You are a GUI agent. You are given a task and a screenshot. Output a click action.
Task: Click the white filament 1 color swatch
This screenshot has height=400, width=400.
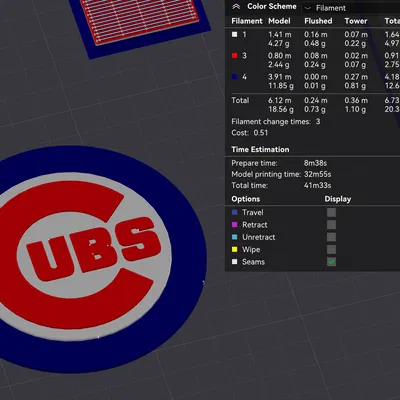click(x=235, y=34)
